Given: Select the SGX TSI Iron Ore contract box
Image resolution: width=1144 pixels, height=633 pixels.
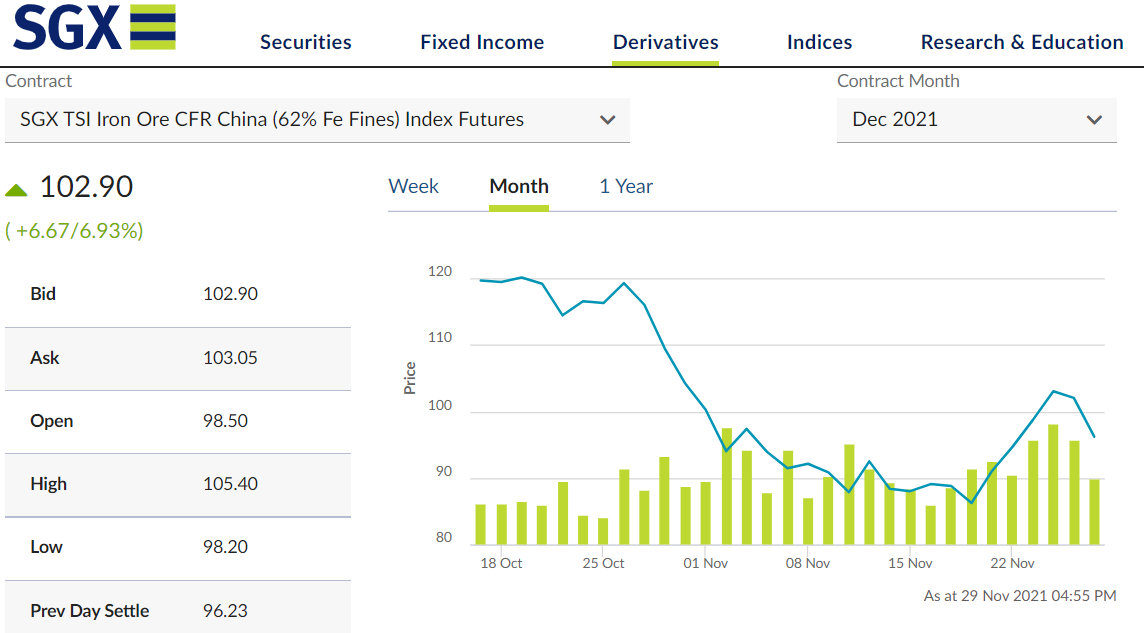Looking at the screenshot, I should coord(300,120).
